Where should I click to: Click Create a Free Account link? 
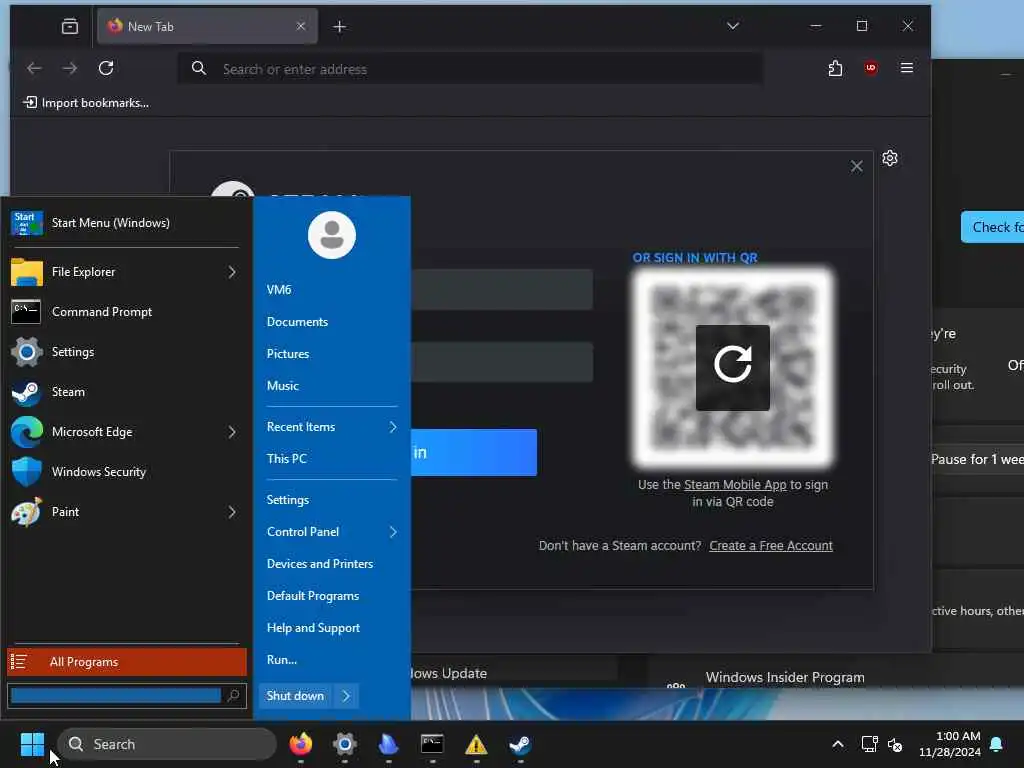click(x=771, y=545)
